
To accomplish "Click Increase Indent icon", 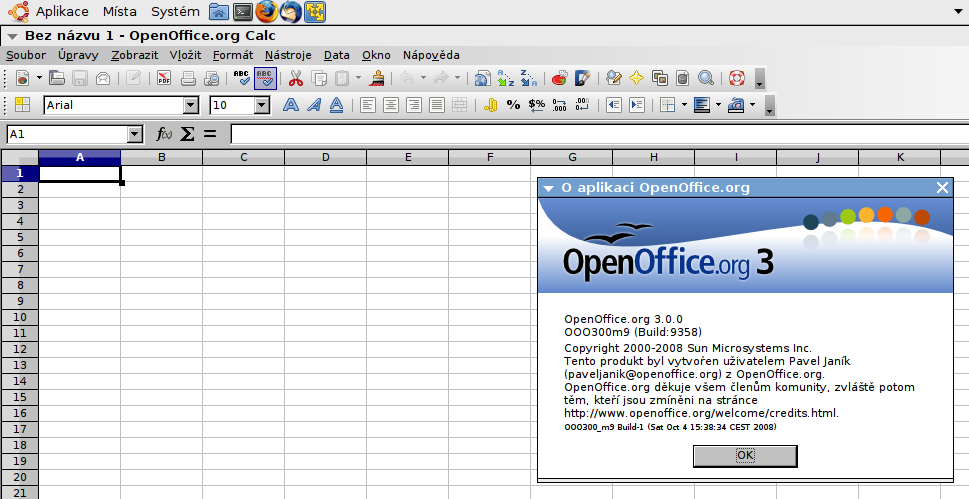I will 637,105.
